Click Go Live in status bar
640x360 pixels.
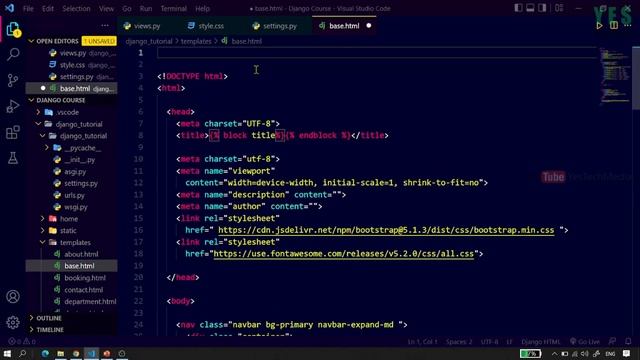point(585,342)
